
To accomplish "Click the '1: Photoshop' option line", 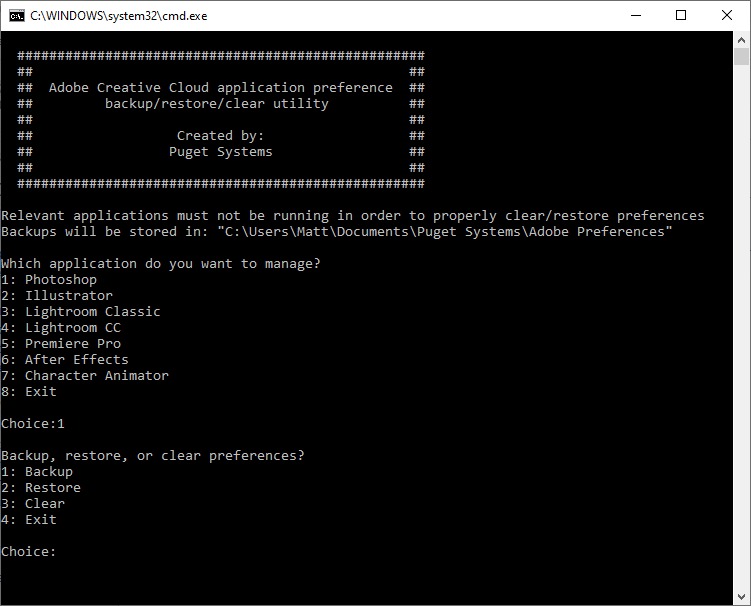I will (x=49, y=280).
